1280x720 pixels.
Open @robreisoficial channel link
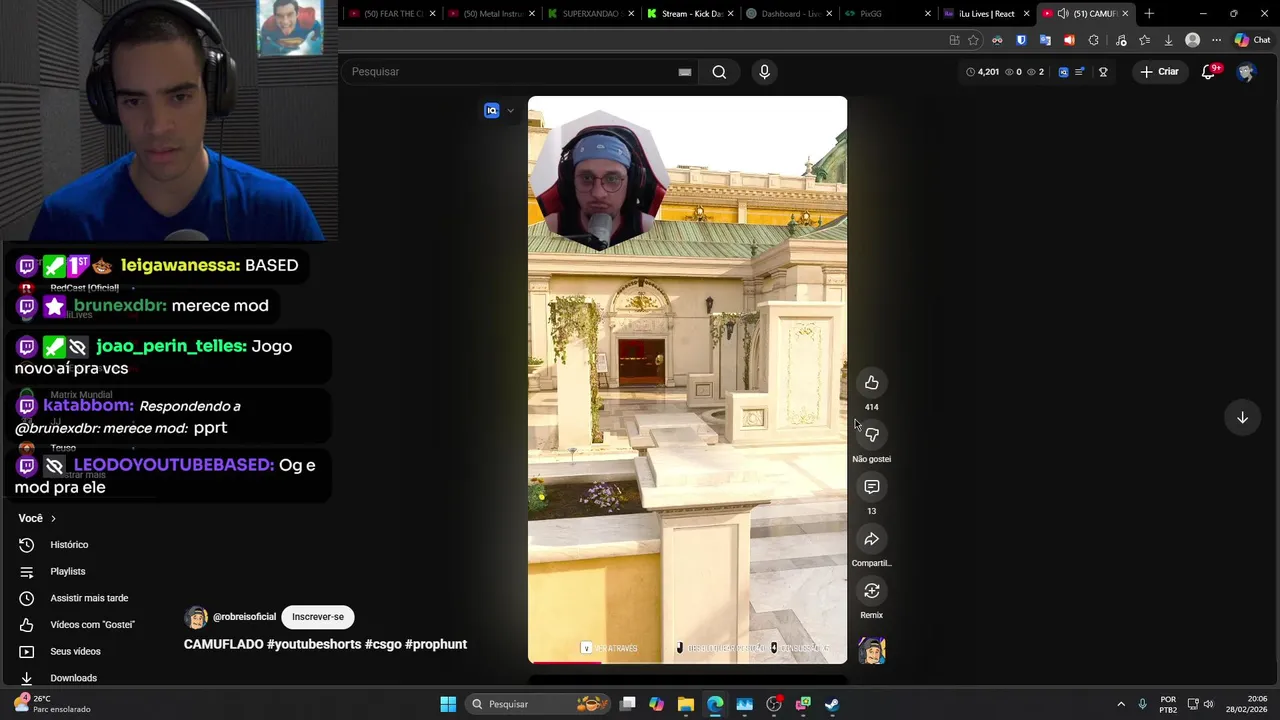[x=244, y=617]
